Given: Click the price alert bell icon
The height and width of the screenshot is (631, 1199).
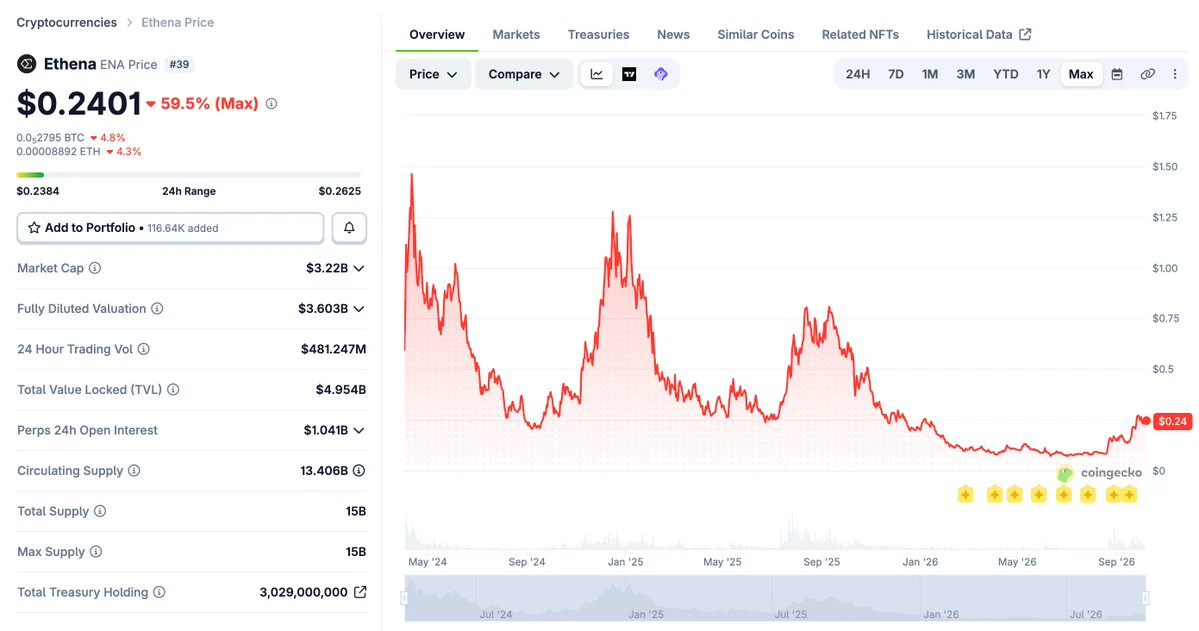Looking at the screenshot, I should 349,228.
